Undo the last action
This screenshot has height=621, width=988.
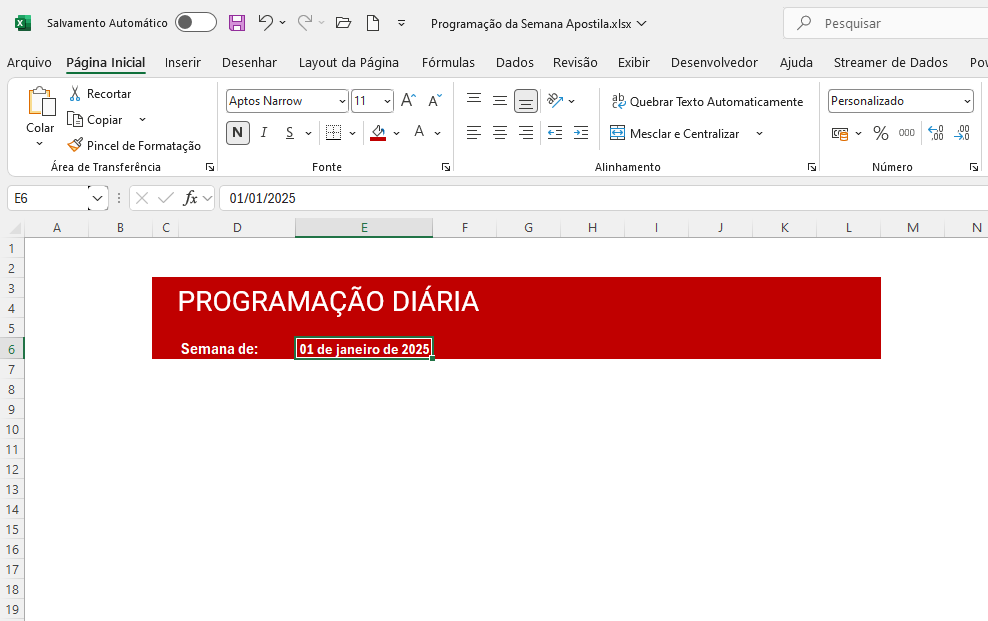coord(265,23)
